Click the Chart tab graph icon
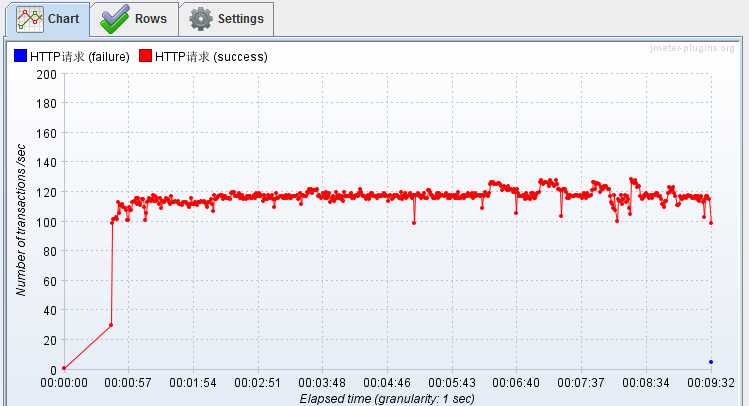 pyautogui.click(x=30, y=19)
